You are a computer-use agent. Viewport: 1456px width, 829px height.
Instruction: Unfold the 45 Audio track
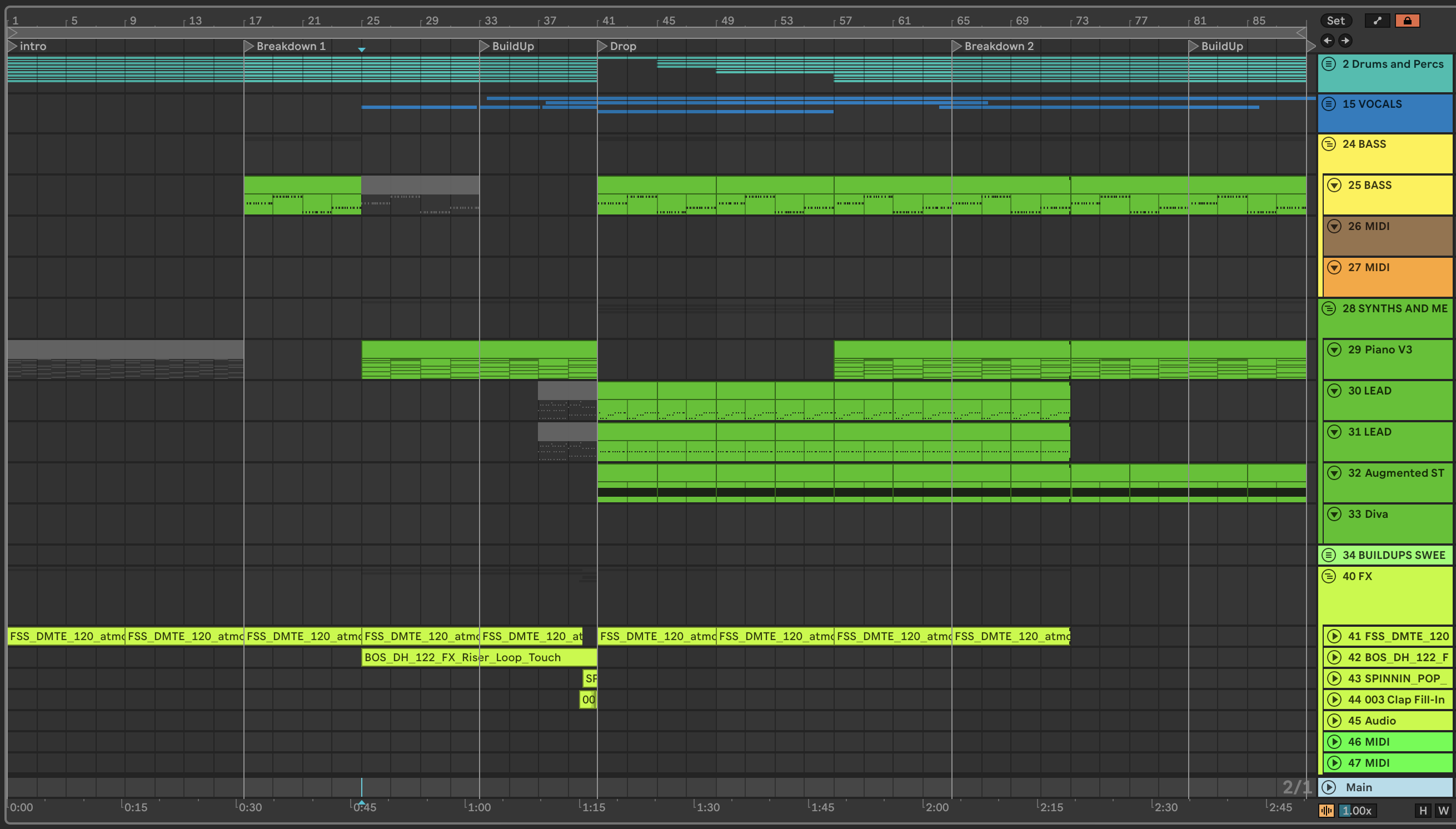coord(1334,721)
